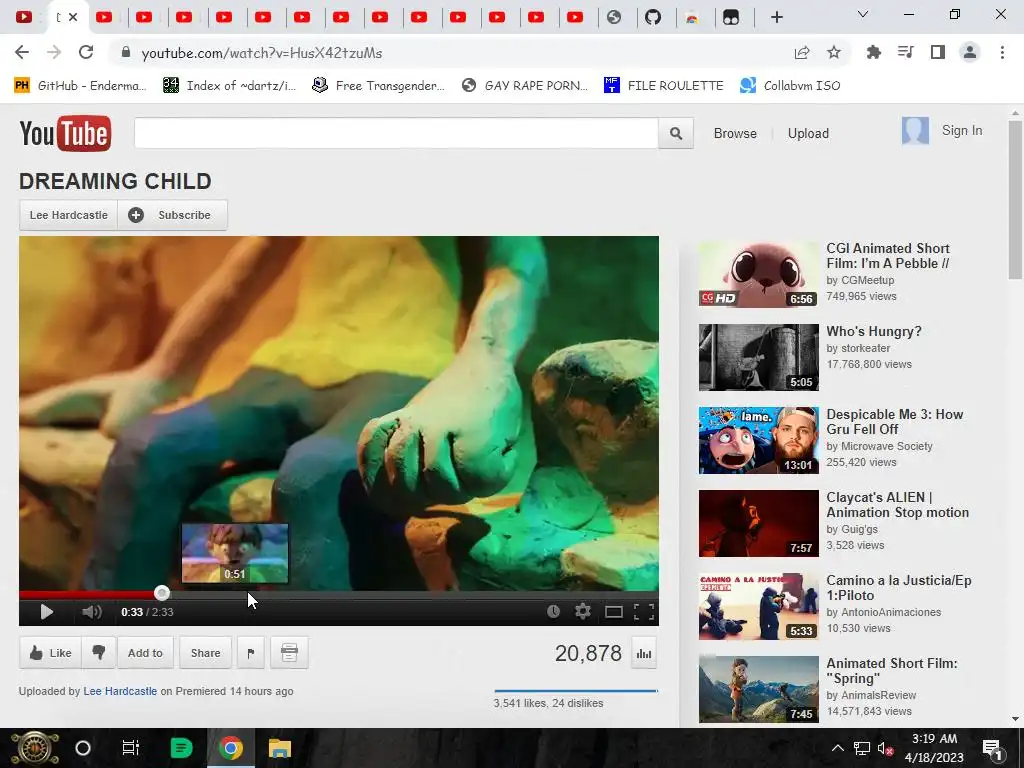Viewport: 1024px width, 768px height.
Task: Open the Start menu orb
Action: (35, 748)
